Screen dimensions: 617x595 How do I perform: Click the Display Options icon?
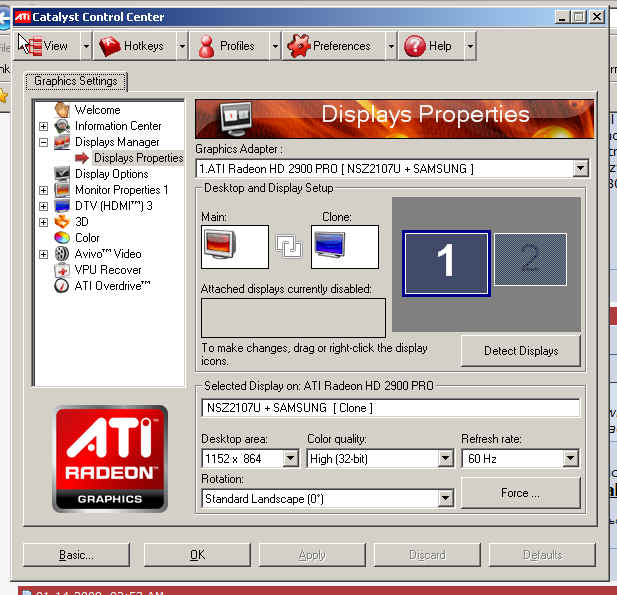62,174
